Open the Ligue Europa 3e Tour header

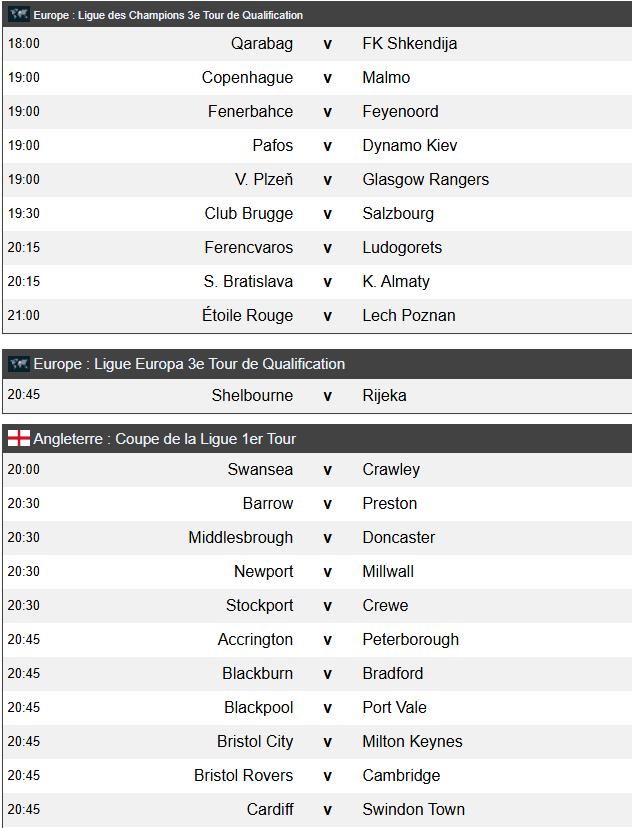tap(189, 364)
